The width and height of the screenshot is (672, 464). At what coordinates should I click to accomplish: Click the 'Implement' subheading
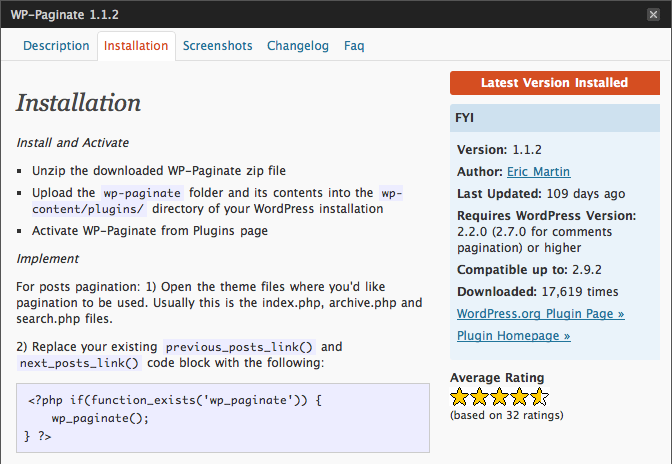click(48, 259)
